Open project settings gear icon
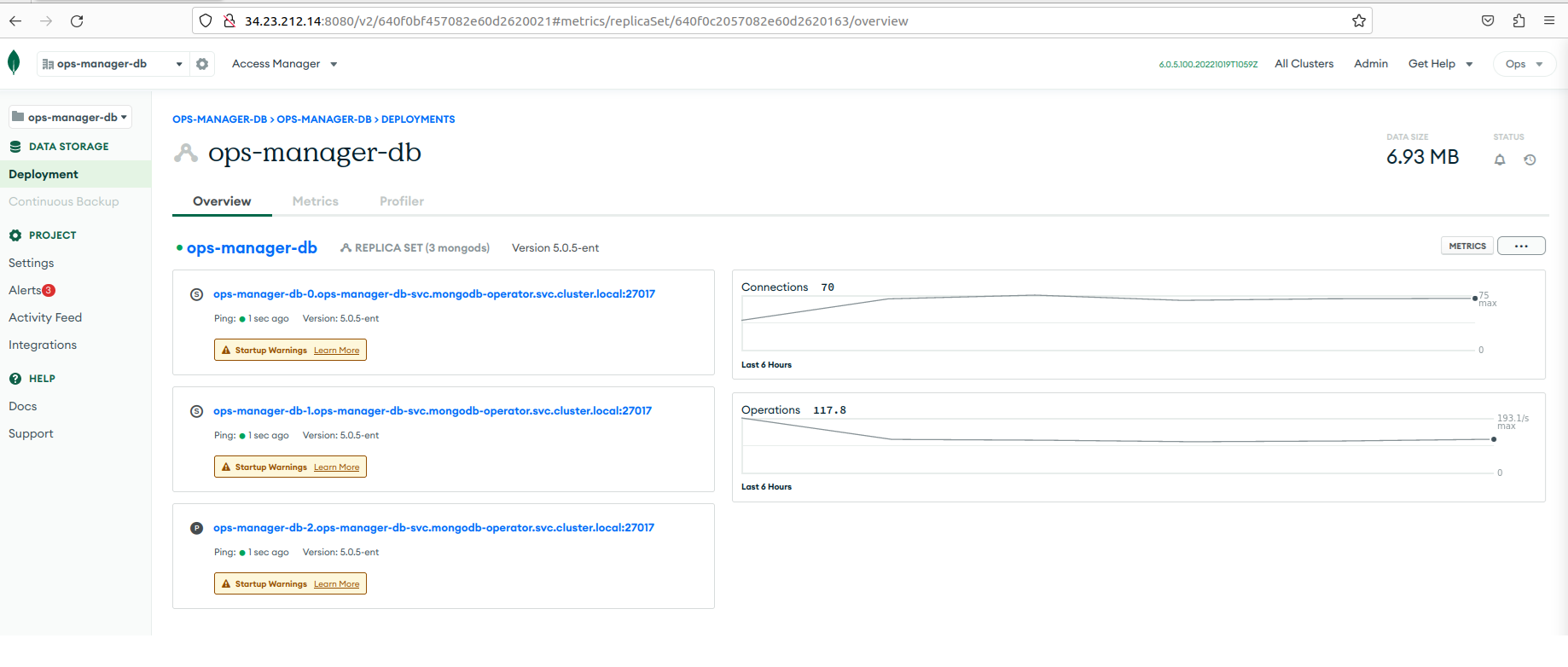 pos(202,64)
